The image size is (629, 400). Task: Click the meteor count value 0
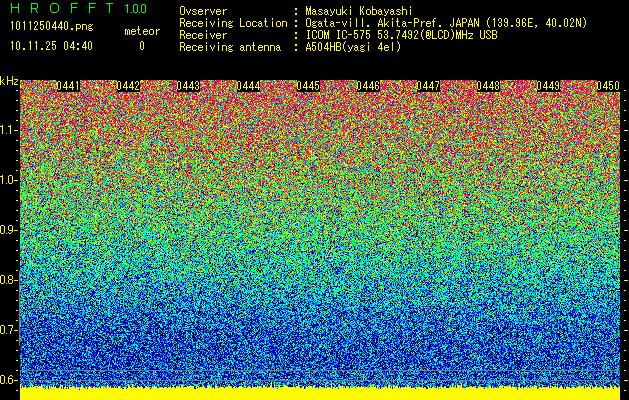(x=142, y=46)
